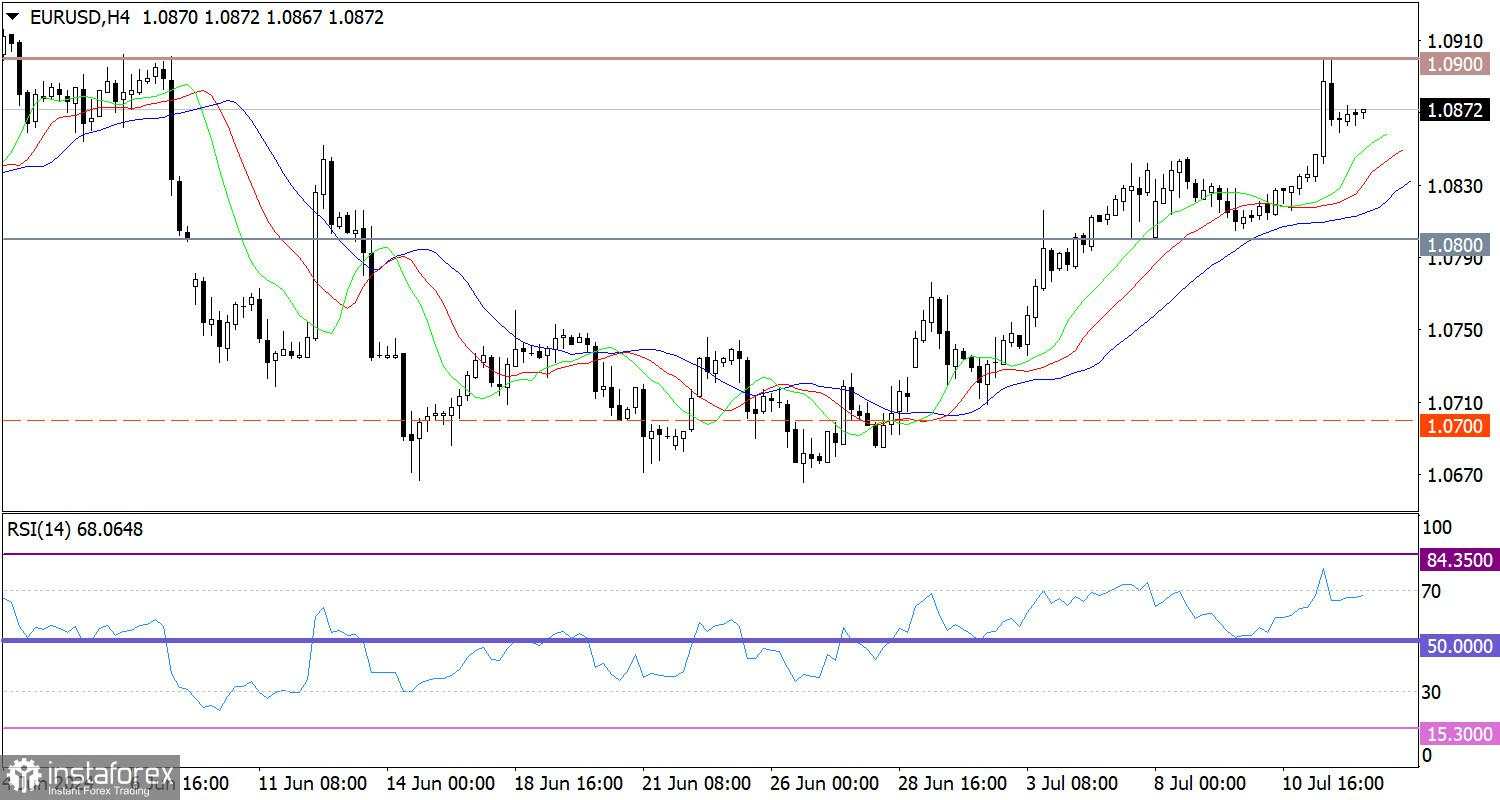The image size is (1500, 800).
Task: Click the 21 Jun 08:00 time label
Action: click(697, 782)
